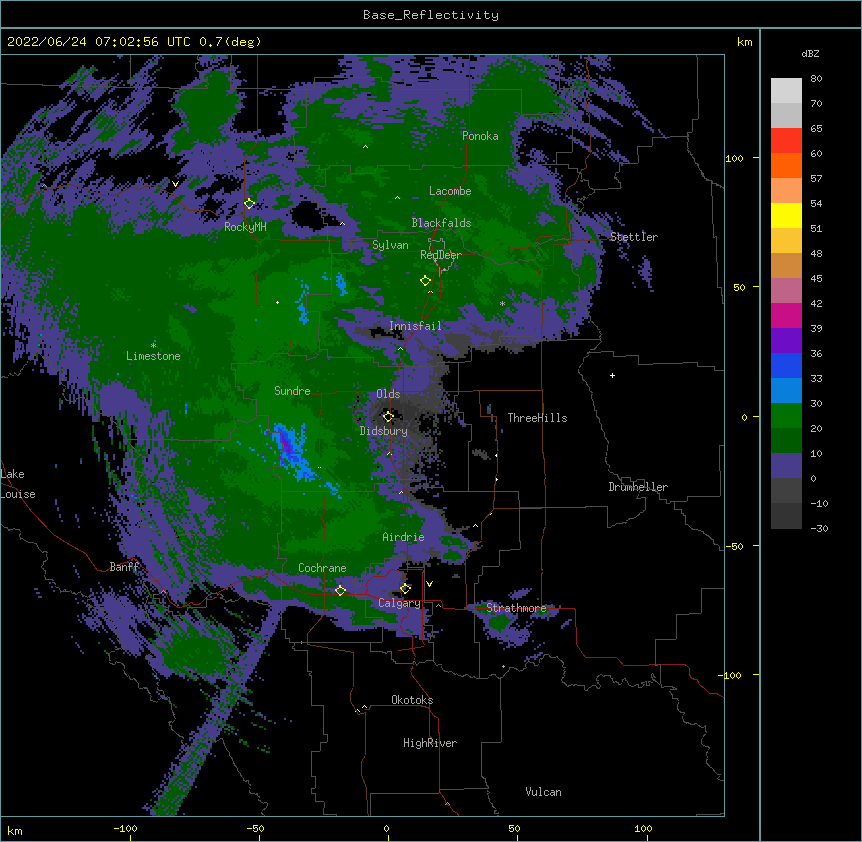This screenshot has width=862, height=842.
Task: Select the purple 36–39 dBZ legend swatch
Action: click(x=786, y=341)
